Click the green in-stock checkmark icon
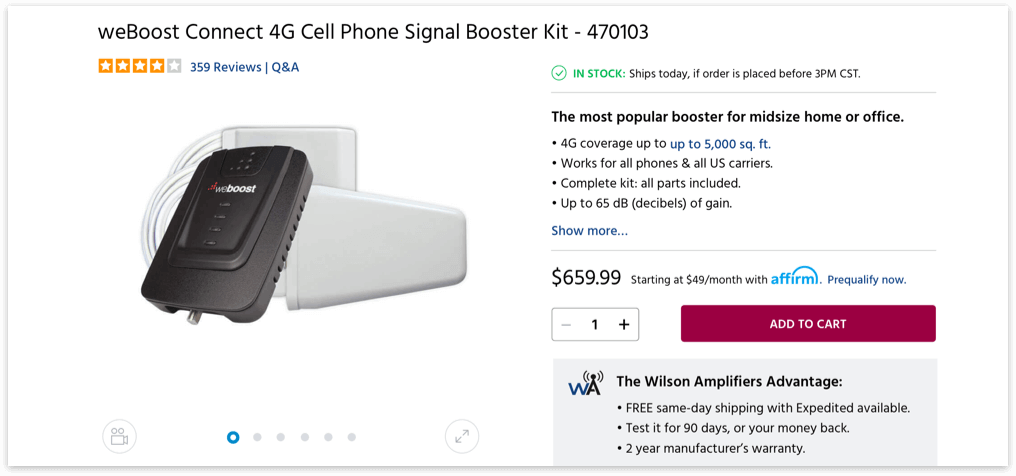1016x476 pixels. [559, 73]
